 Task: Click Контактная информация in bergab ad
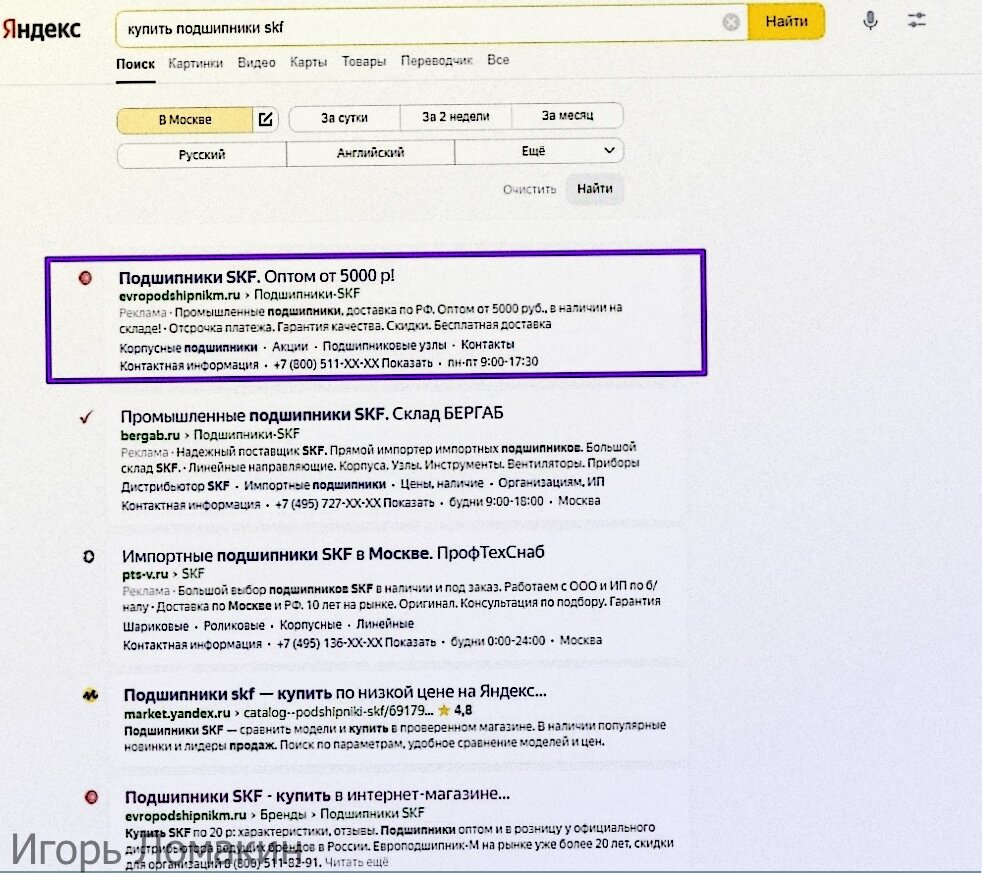pos(190,505)
